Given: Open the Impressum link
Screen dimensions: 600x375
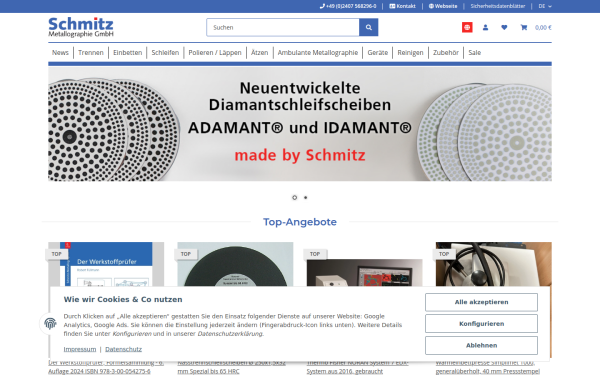Looking at the screenshot, I should [80, 349].
